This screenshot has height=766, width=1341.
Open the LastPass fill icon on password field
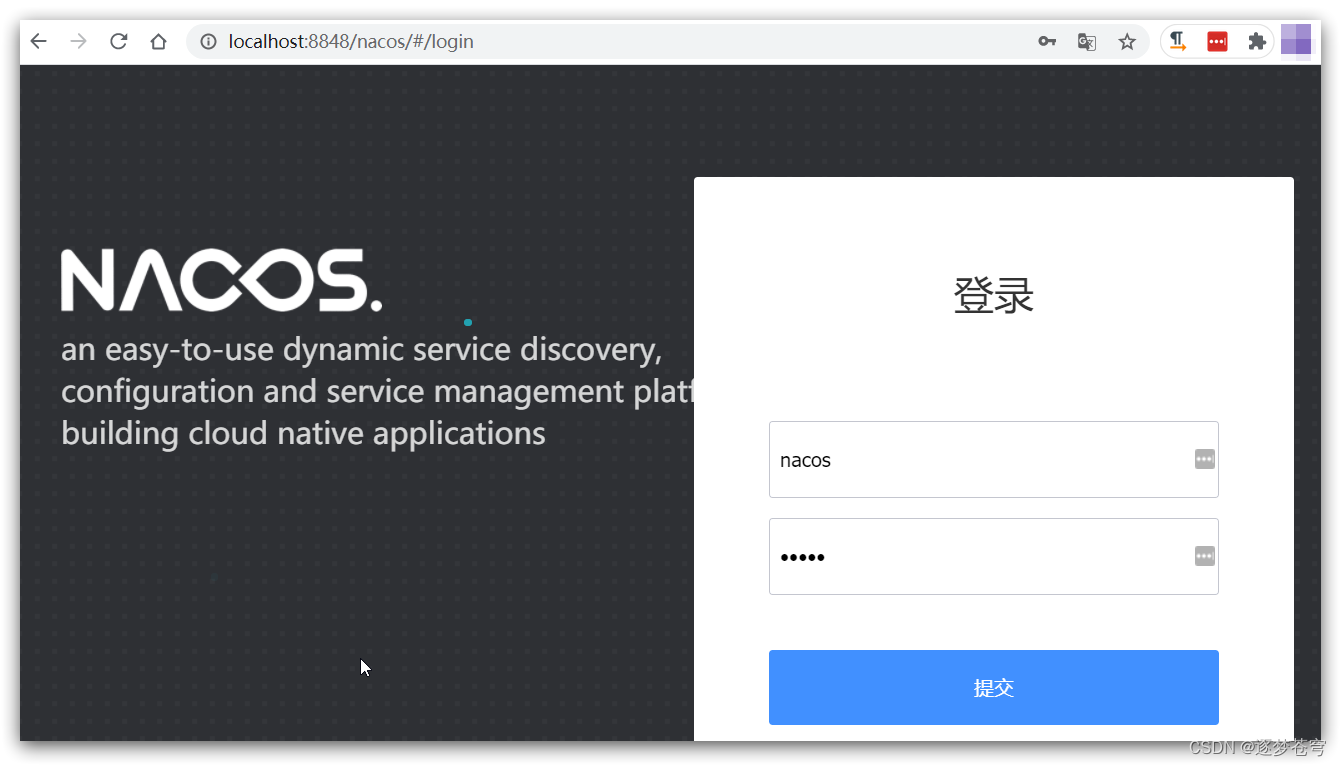1204,556
